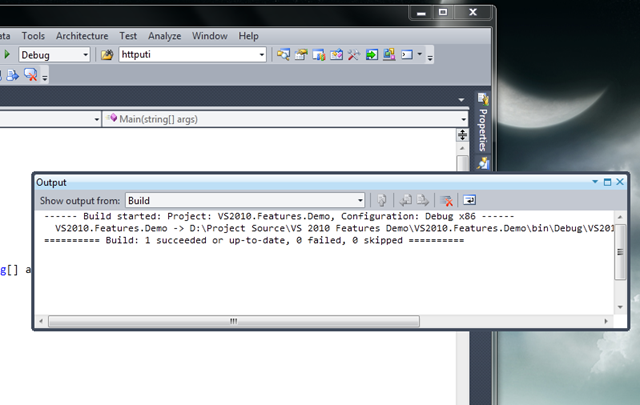Screen dimensions: 640x405
Task: Click the Output horizontal scrollbar thumb
Action: coord(233,321)
